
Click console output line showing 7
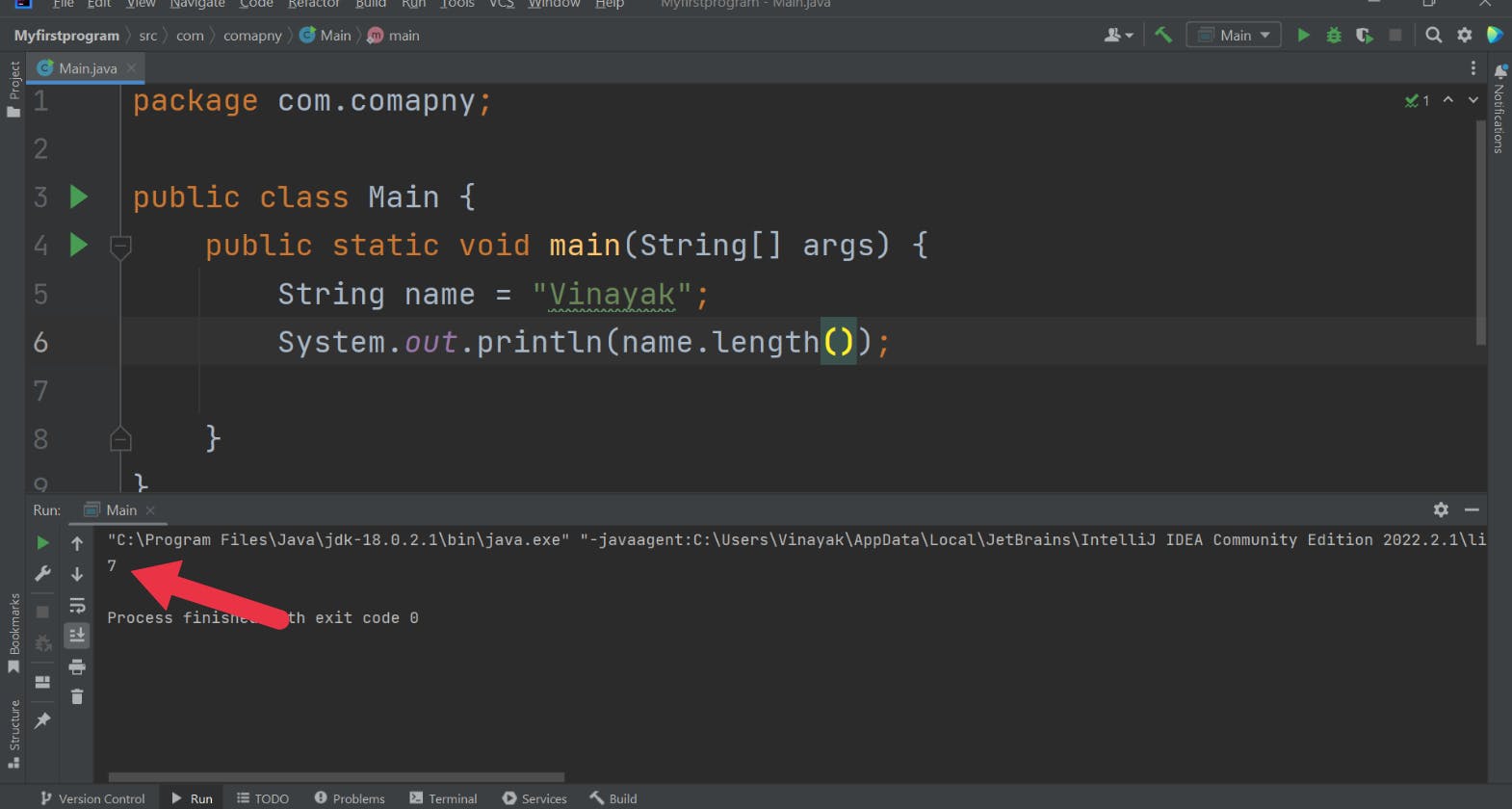[112, 565]
